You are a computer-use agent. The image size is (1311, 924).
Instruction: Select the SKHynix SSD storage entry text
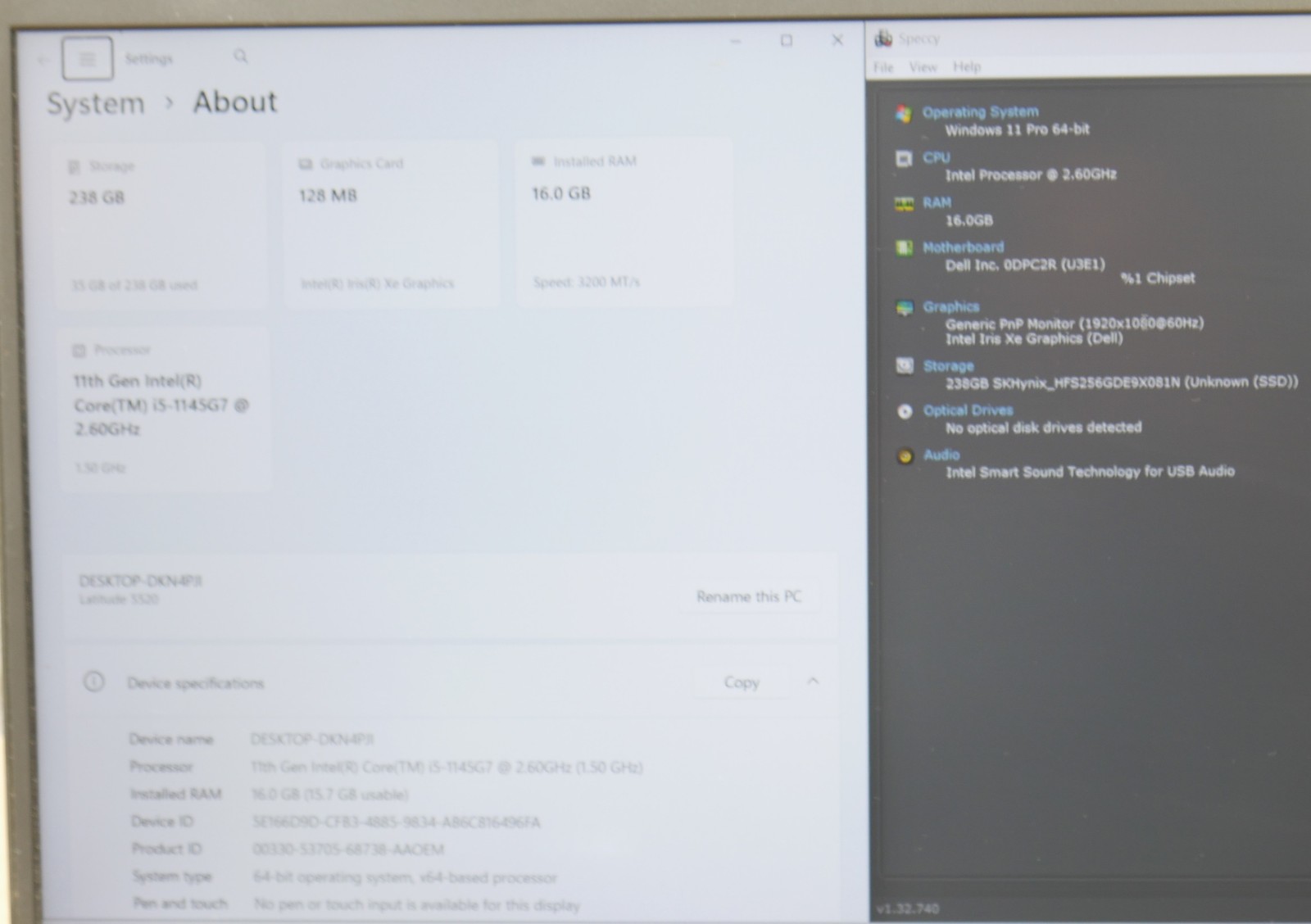click(x=1122, y=383)
